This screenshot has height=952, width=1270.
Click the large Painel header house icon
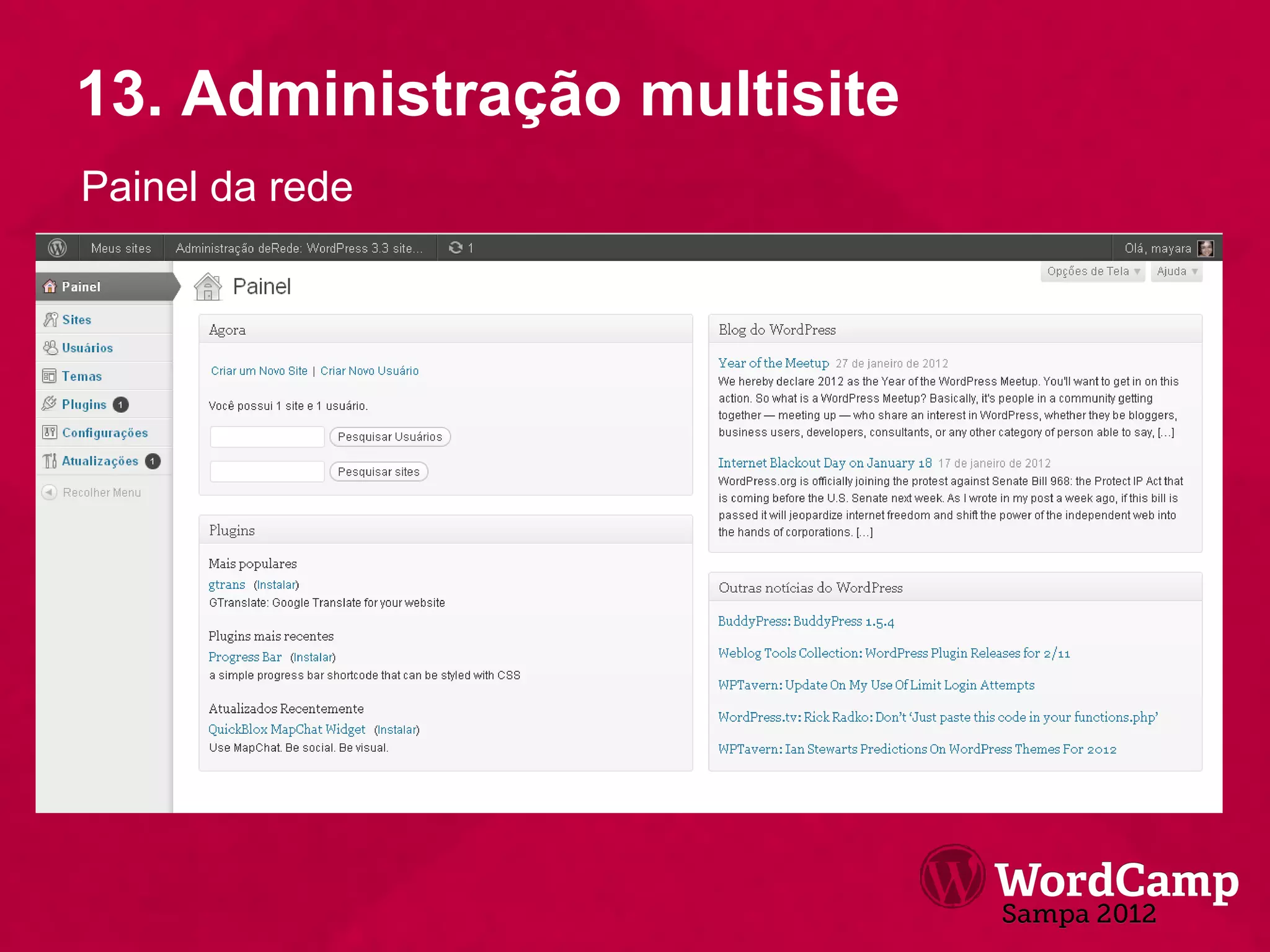[208, 286]
